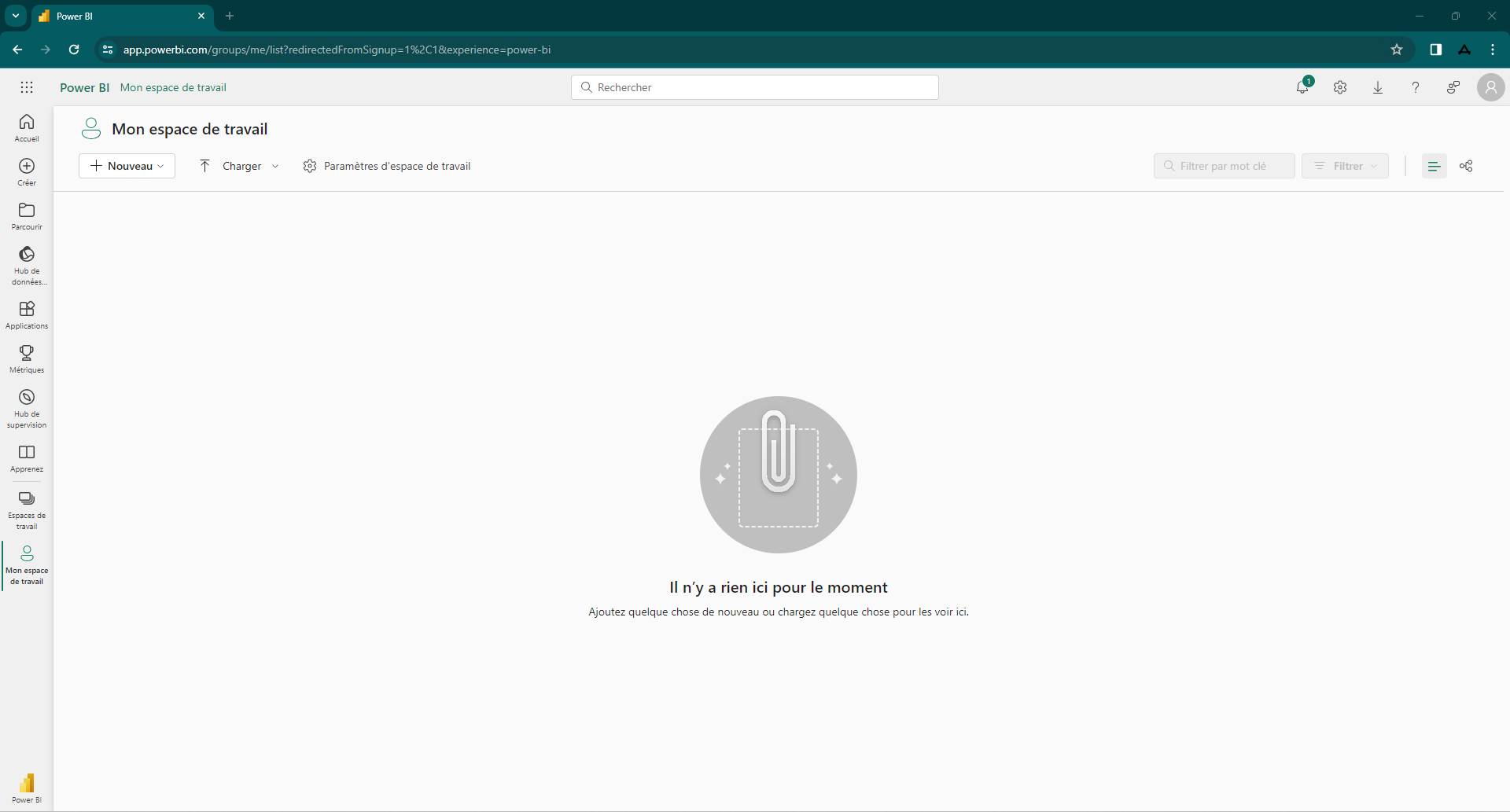The image size is (1510, 812).
Task: Close the Power BI browser tab
Action: [x=201, y=16]
